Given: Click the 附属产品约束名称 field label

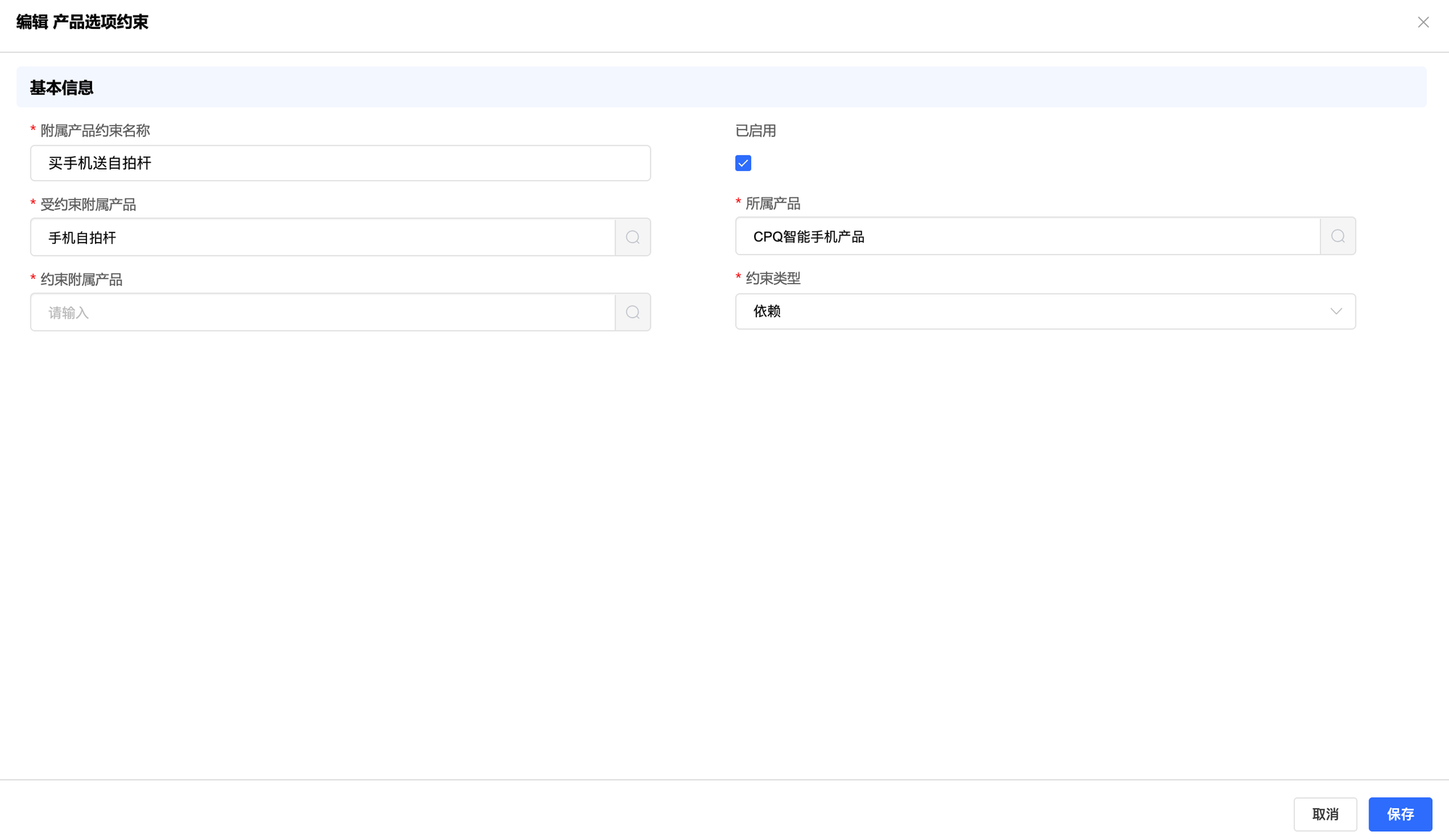Looking at the screenshot, I should pos(95,131).
